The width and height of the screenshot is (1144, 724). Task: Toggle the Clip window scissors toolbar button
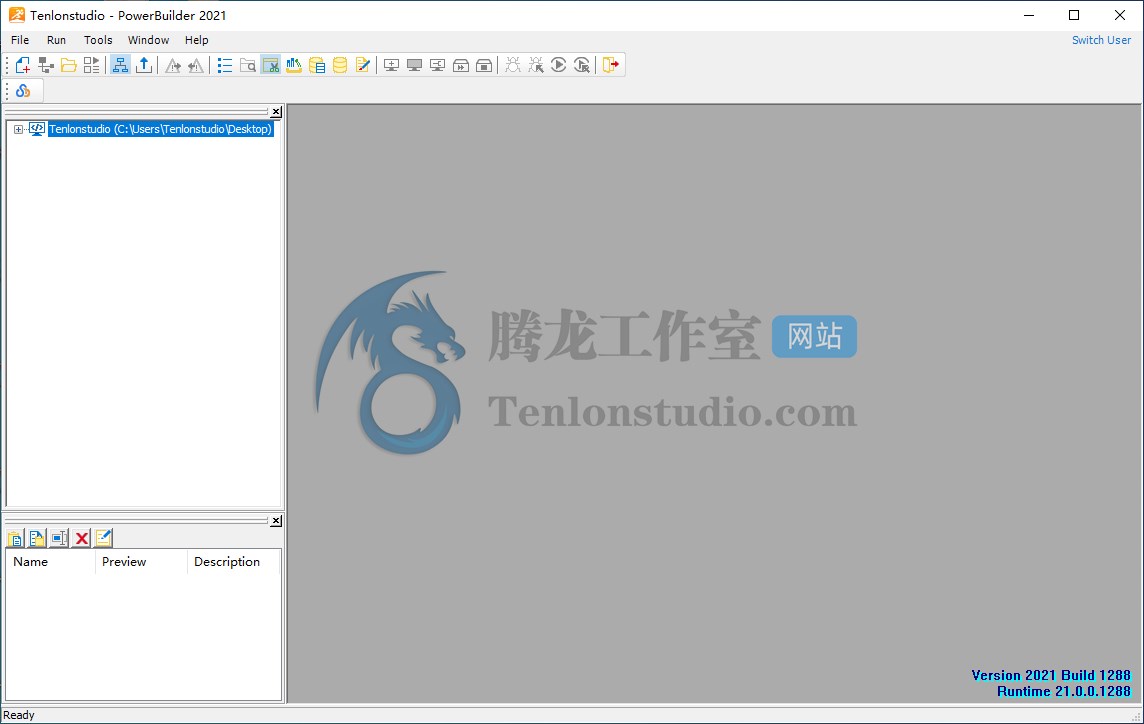pyautogui.click(x=271, y=66)
